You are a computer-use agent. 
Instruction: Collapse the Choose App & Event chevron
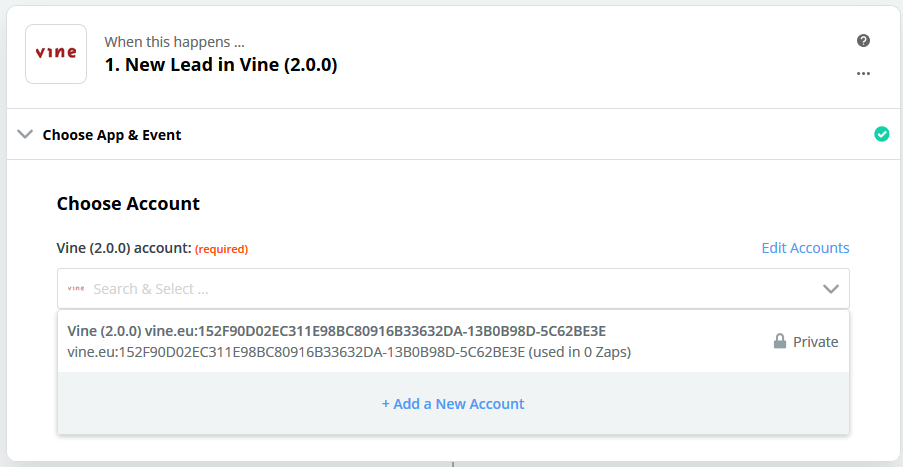(x=25, y=134)
